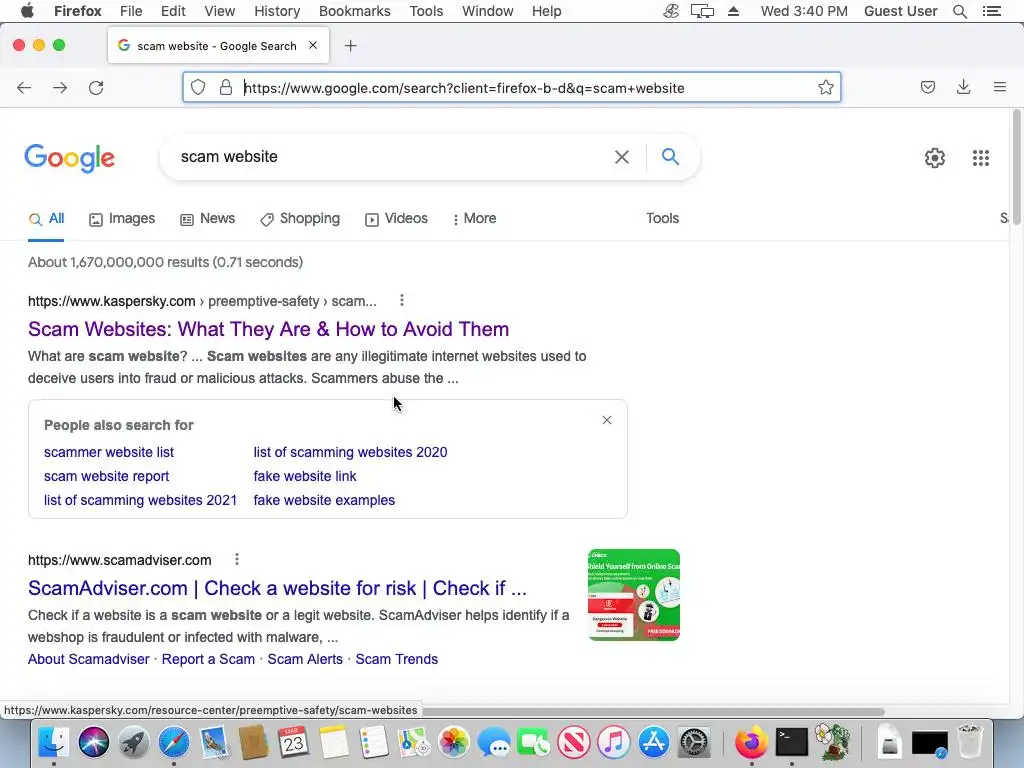Open the Guest User menu bar item

(x=901, y=11)
